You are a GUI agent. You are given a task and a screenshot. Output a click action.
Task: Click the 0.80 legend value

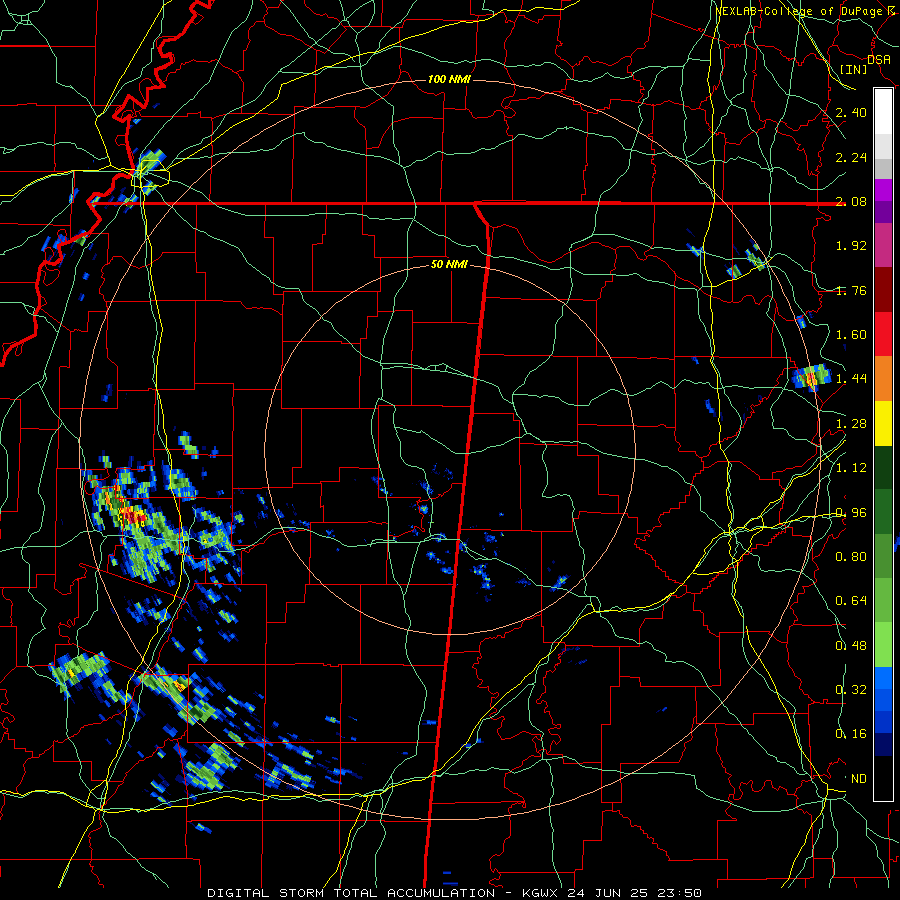(851, 557)
